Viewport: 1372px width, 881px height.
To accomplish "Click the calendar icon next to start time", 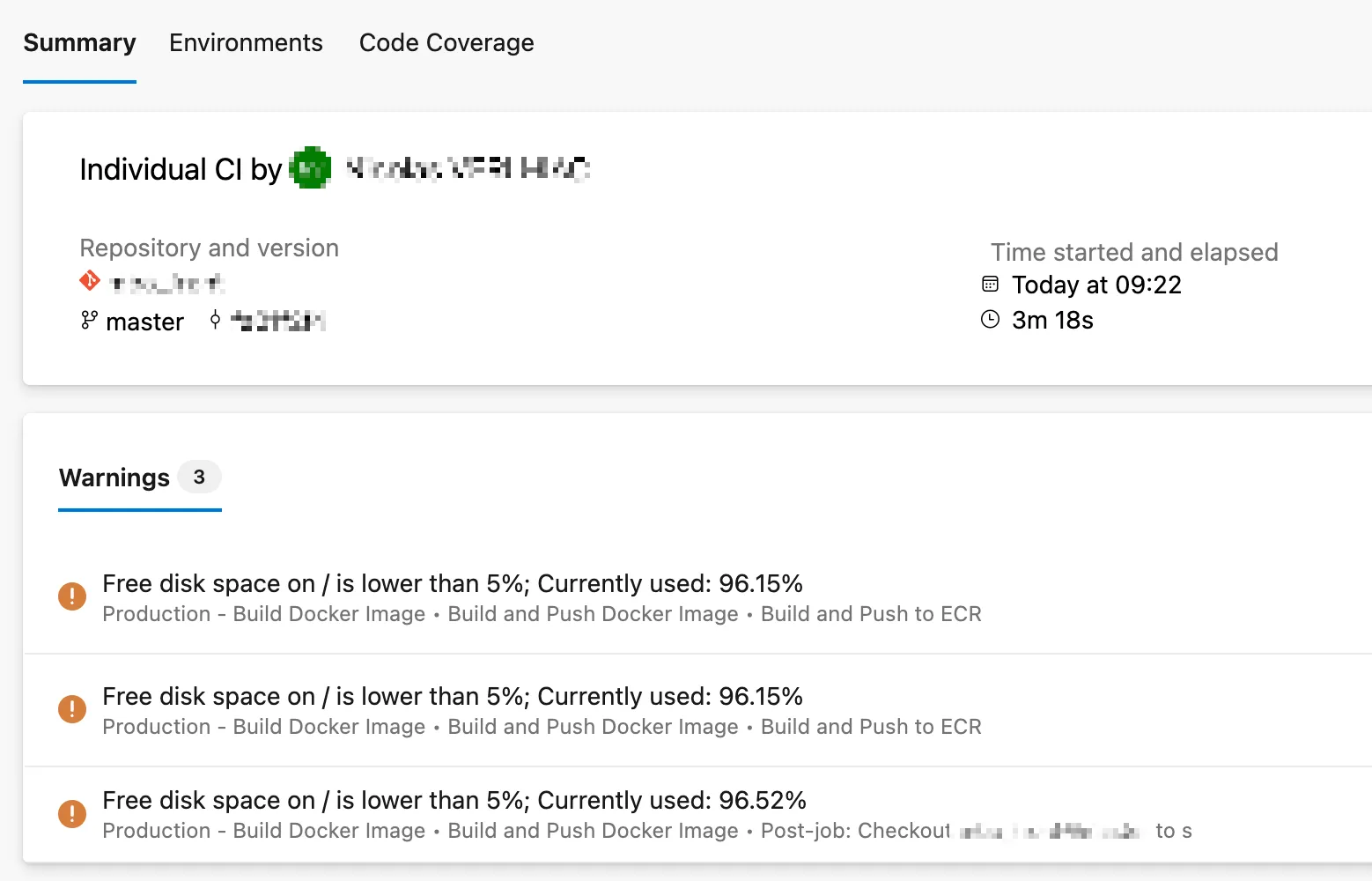I will click(x=992, y=284).
